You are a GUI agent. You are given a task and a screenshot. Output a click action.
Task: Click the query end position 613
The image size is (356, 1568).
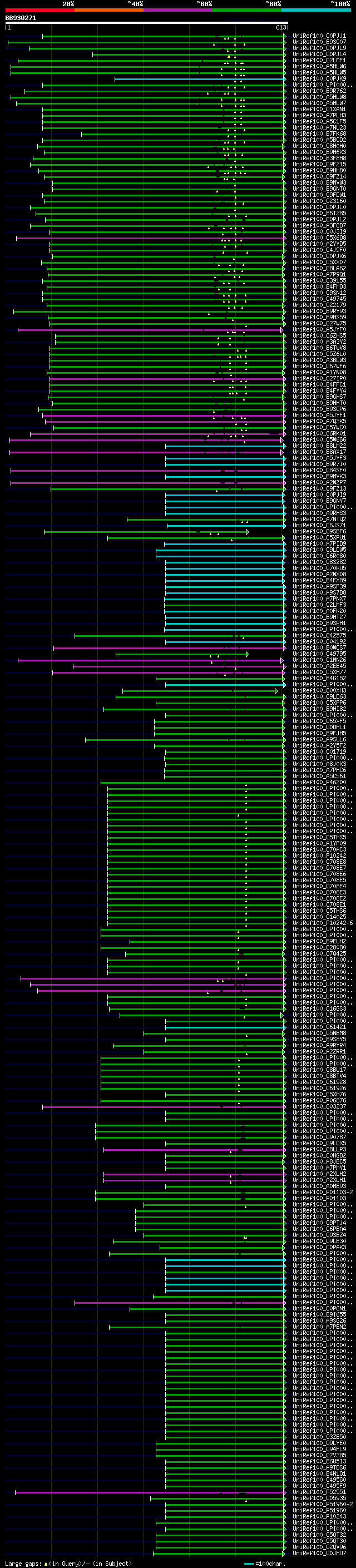coord(280,27)
